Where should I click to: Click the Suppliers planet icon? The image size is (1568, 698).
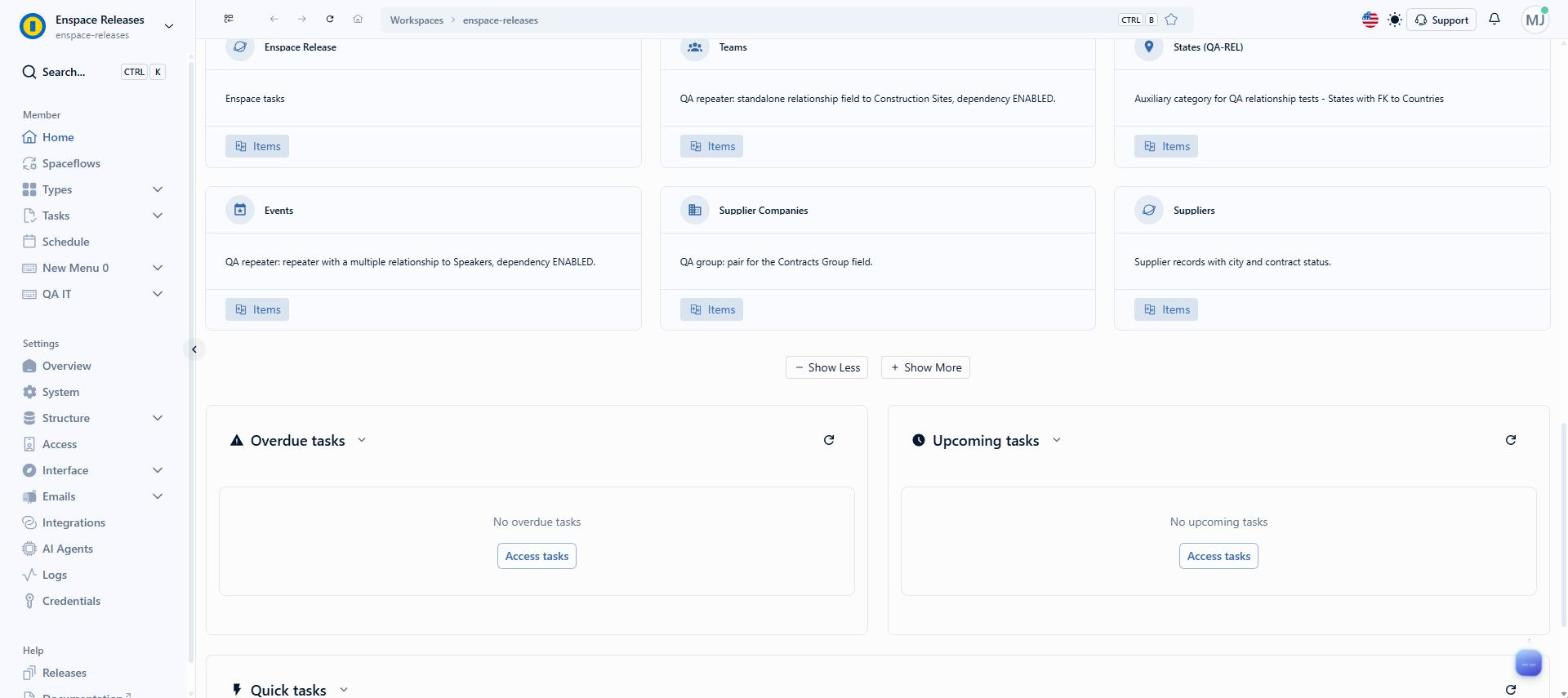[x=1149, y=210]
